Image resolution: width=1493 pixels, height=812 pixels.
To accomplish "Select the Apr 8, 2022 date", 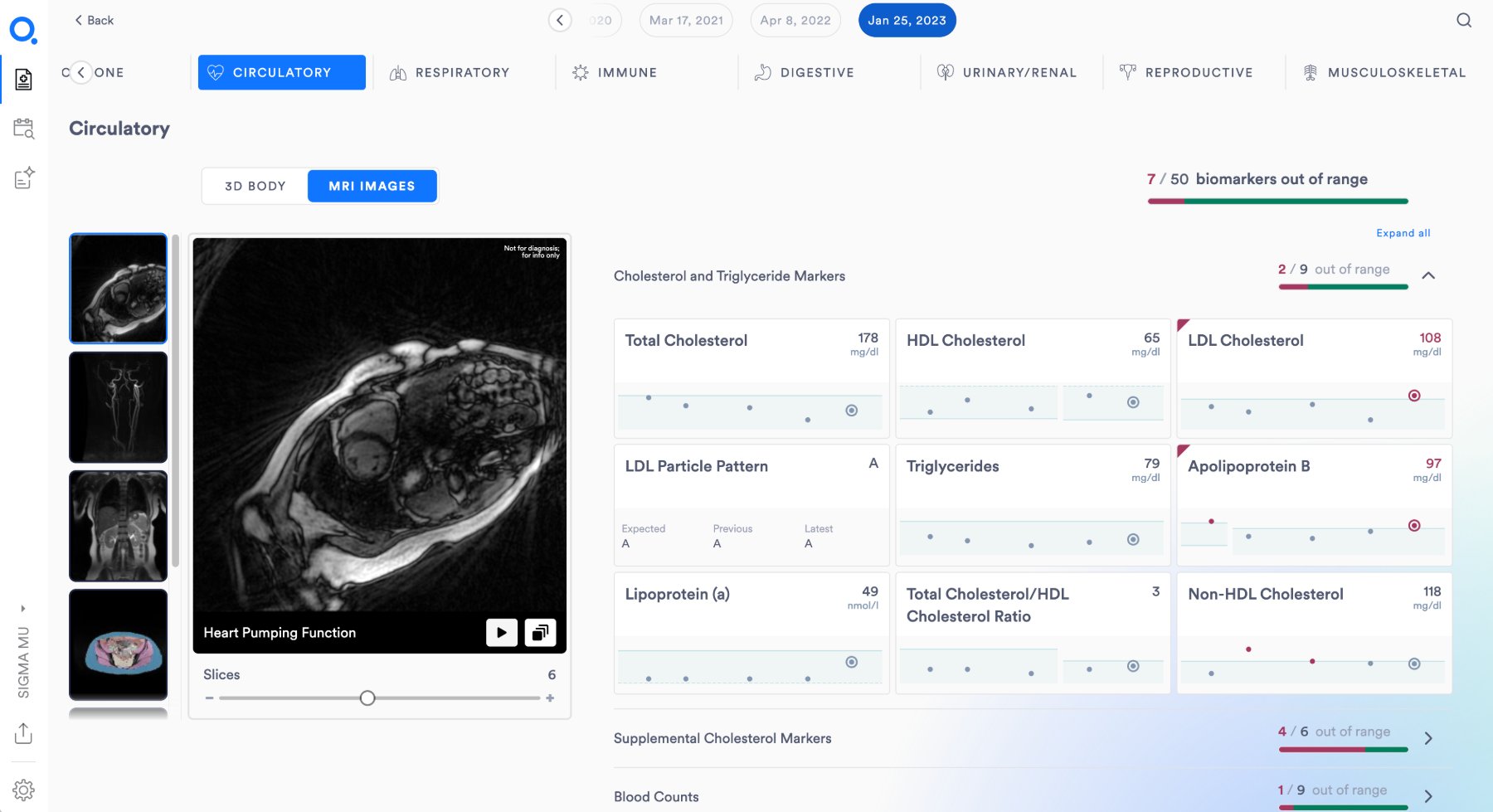I will (795, 20).
